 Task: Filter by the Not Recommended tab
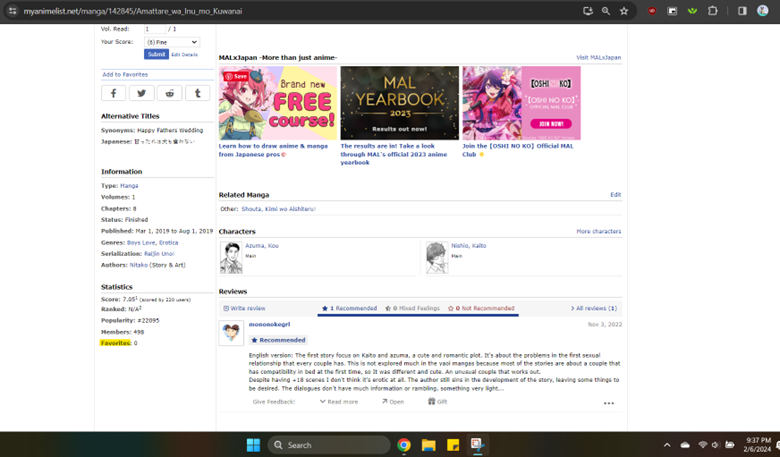481,308
